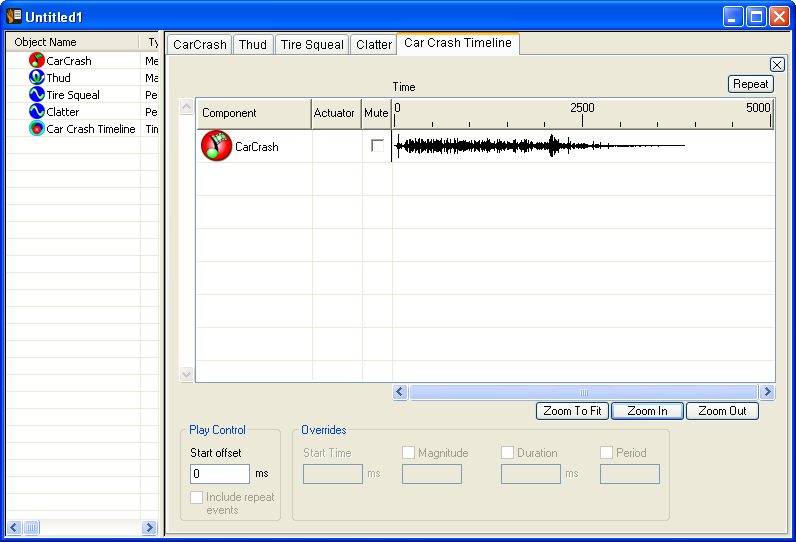Check Include repeat events option

tap(196, 497)
